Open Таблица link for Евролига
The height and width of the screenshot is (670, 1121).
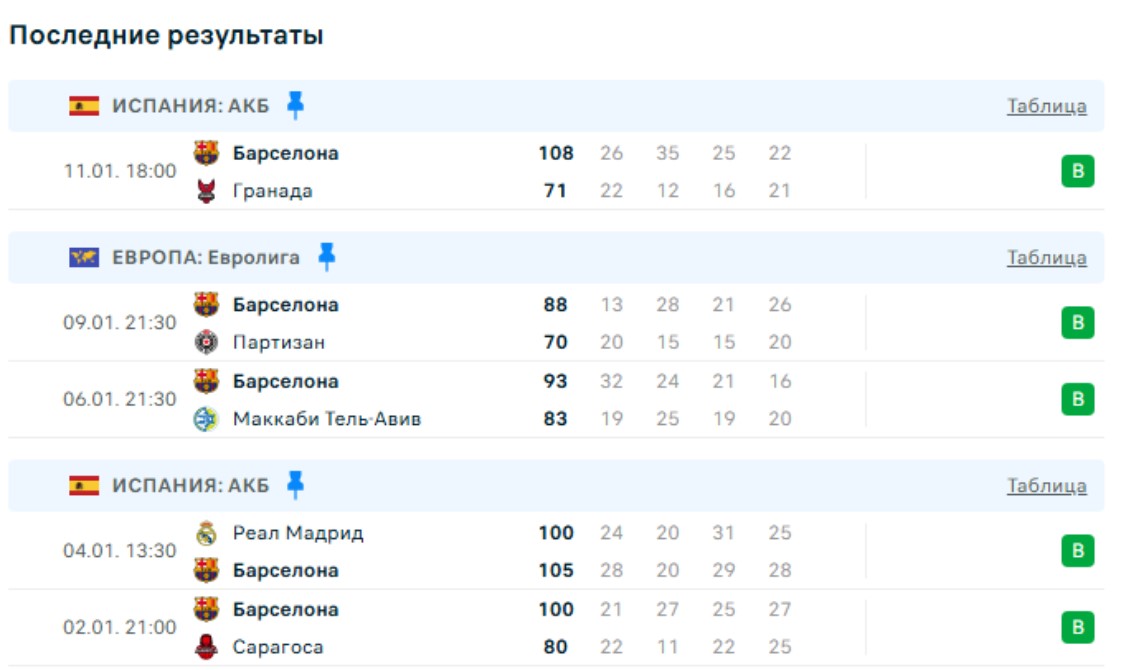(1046, 258)
